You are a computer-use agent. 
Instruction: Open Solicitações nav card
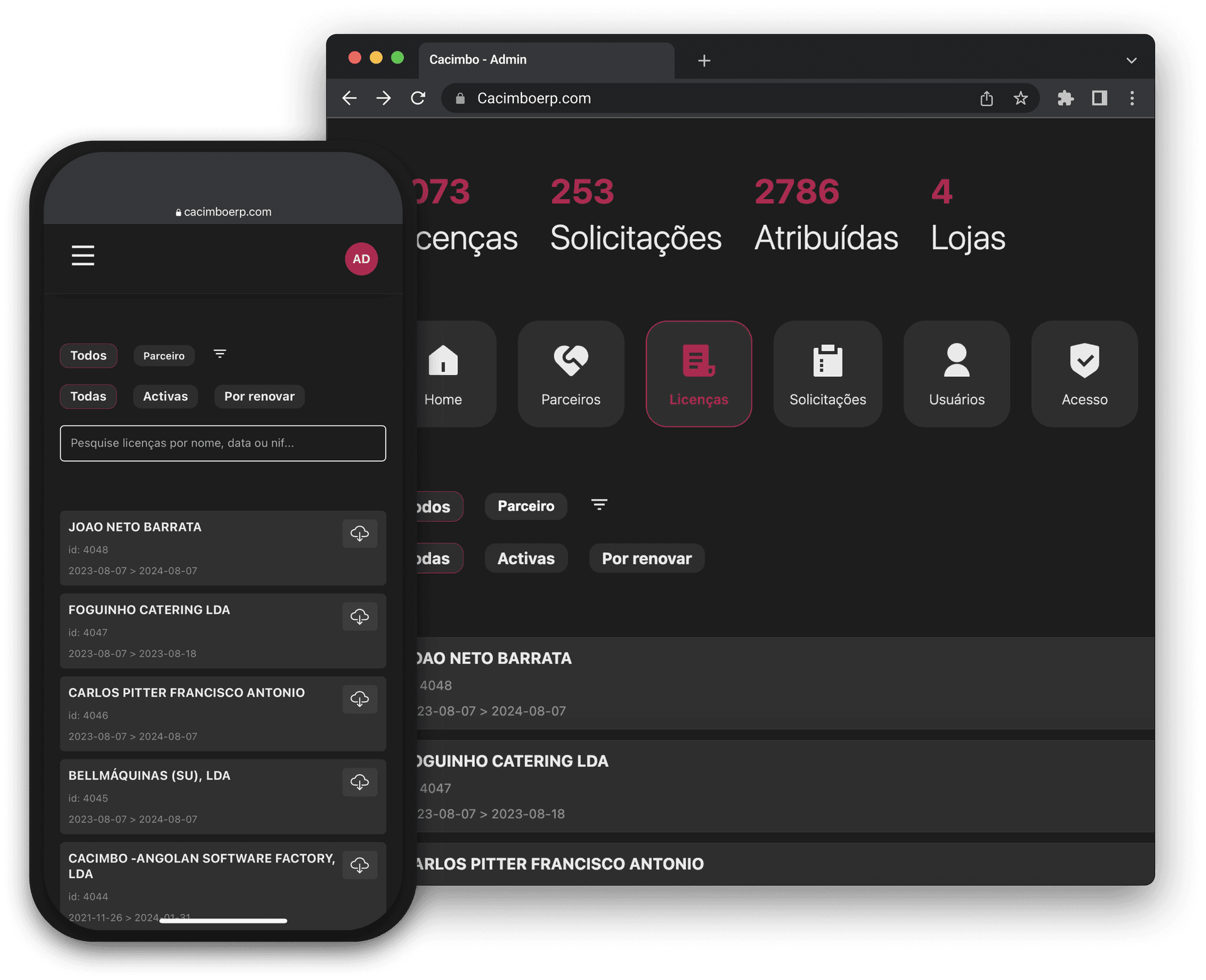[x=828, y=374]
